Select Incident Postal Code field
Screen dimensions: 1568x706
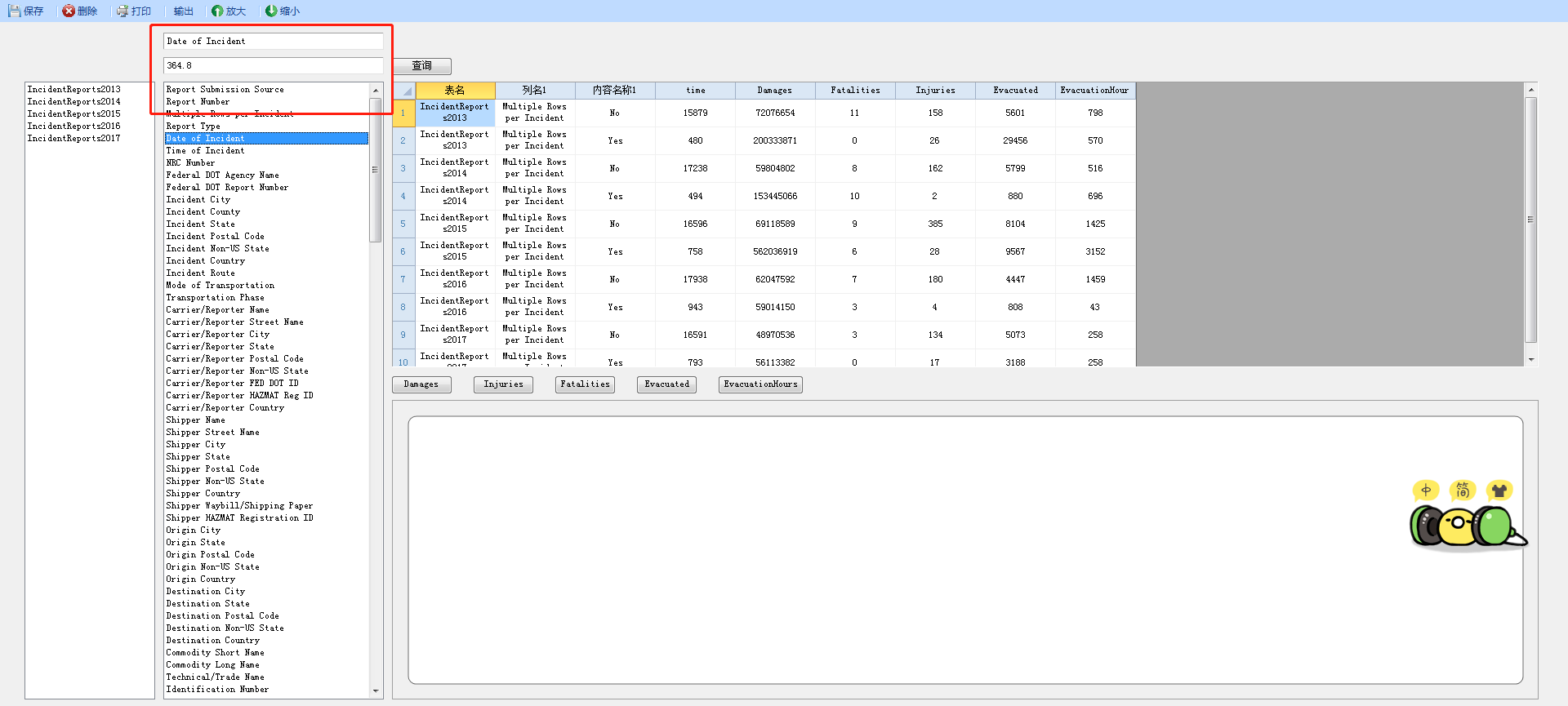[266, 237]
